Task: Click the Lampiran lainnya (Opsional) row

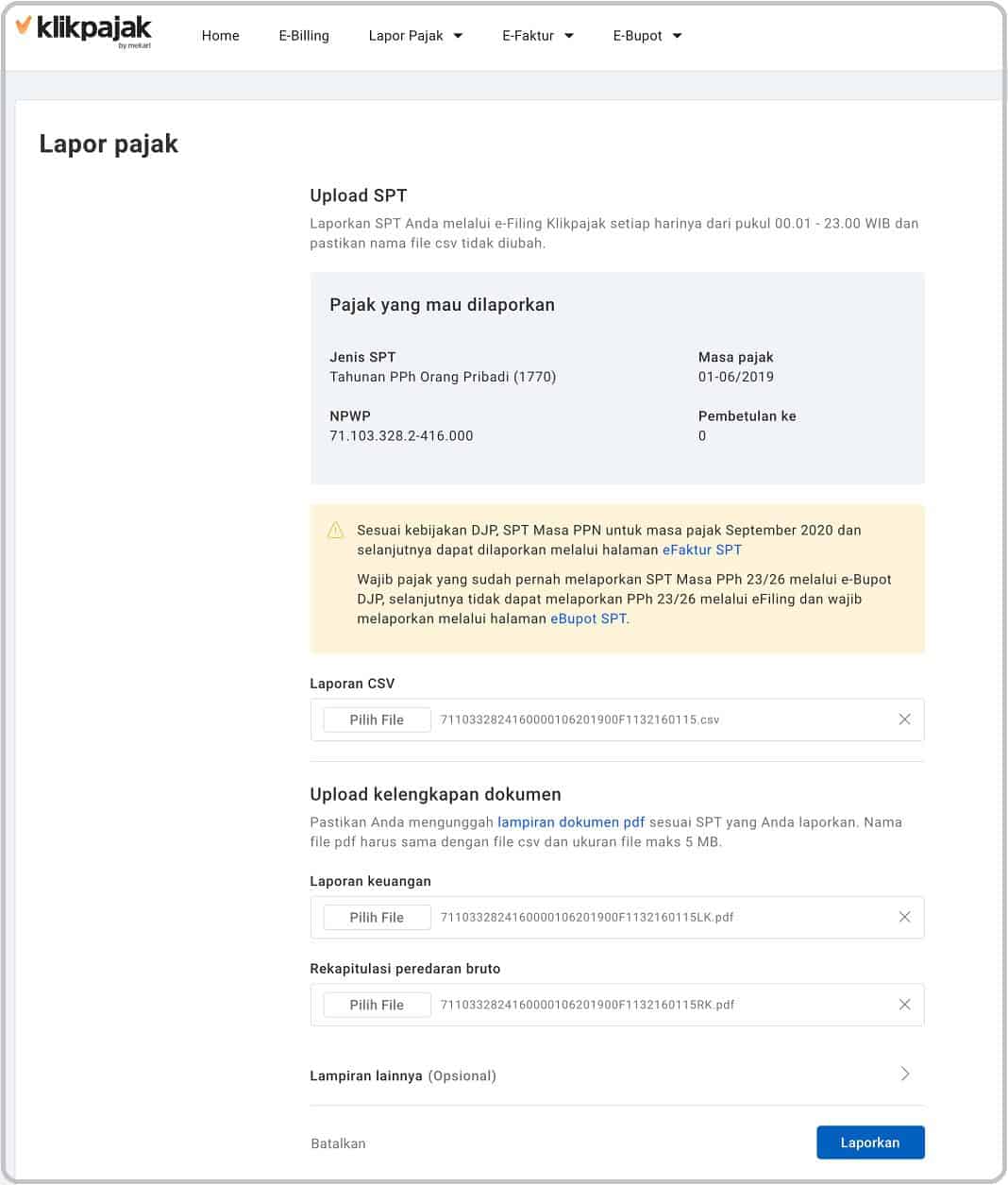Action: (x=617, y=1075)
